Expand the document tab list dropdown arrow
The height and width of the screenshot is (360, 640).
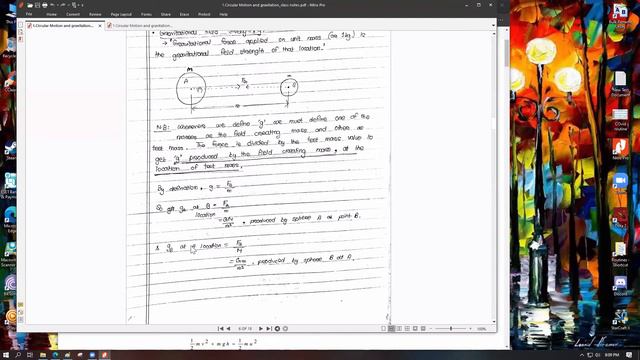coord(493,25)
